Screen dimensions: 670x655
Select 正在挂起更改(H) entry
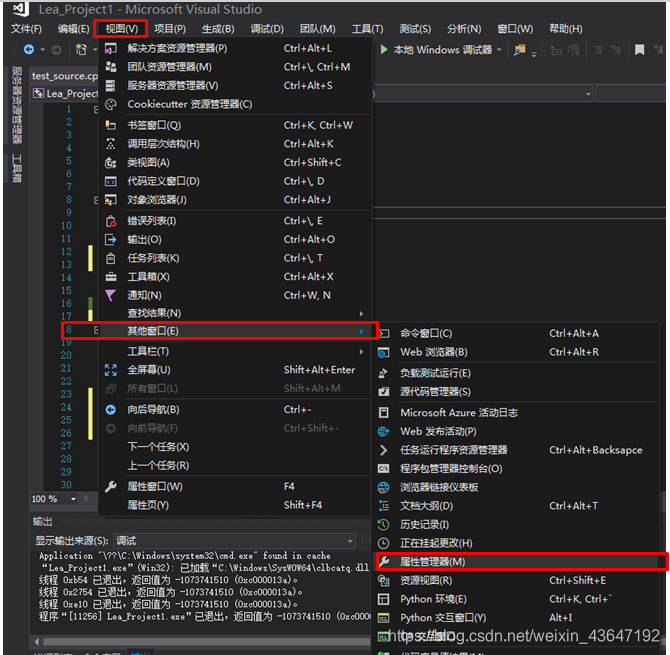click(518, 543)
